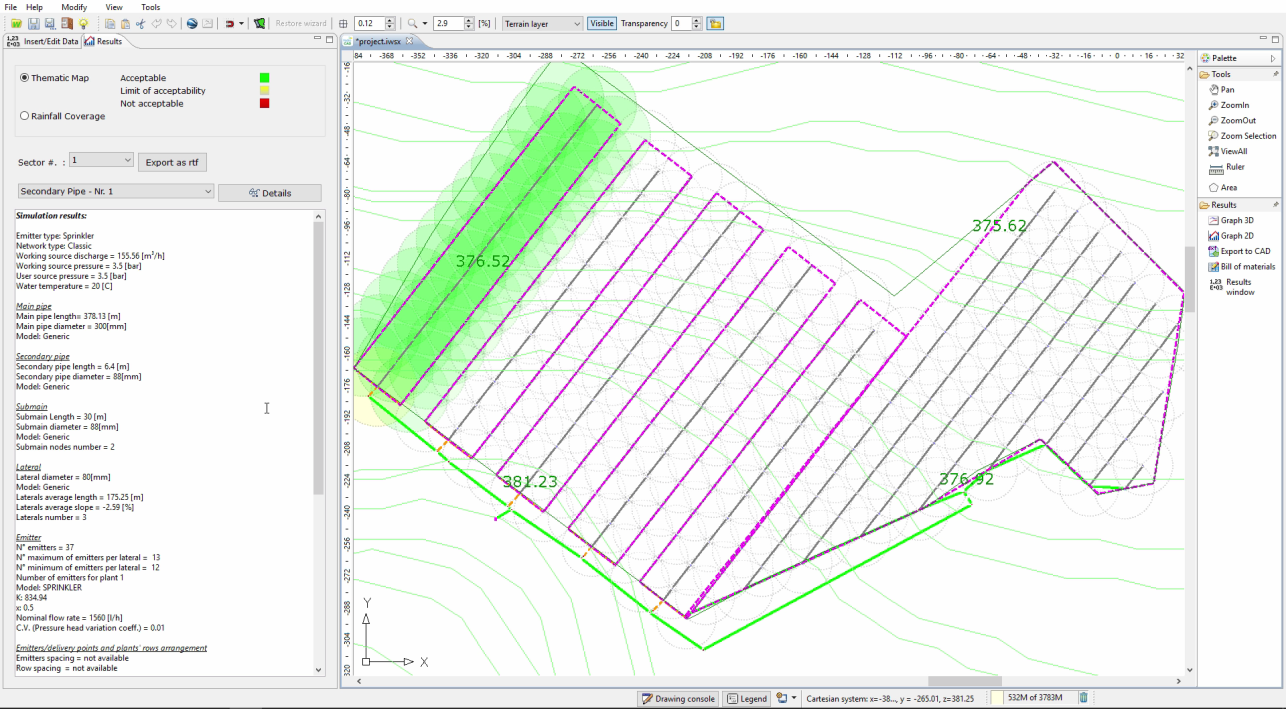Open the Bill of materials
Viewport: 1286px width, 709px height.
tap(1247, 267)
